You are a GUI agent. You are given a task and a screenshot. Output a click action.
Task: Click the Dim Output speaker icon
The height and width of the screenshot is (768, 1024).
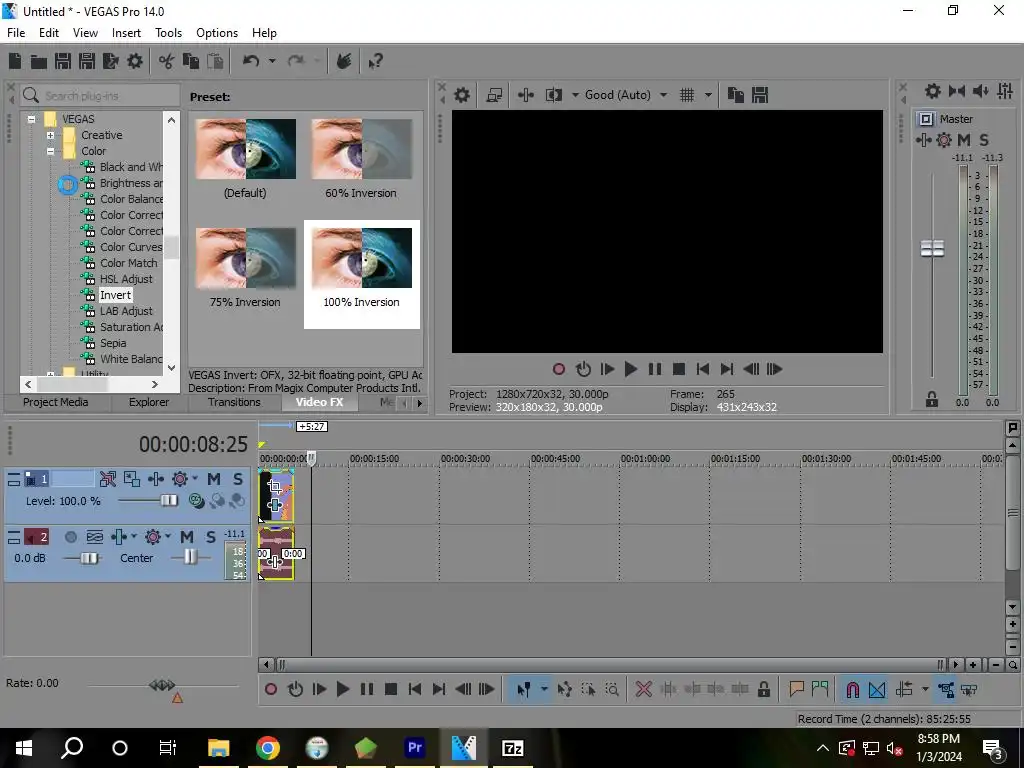click(x=981, y=91)
